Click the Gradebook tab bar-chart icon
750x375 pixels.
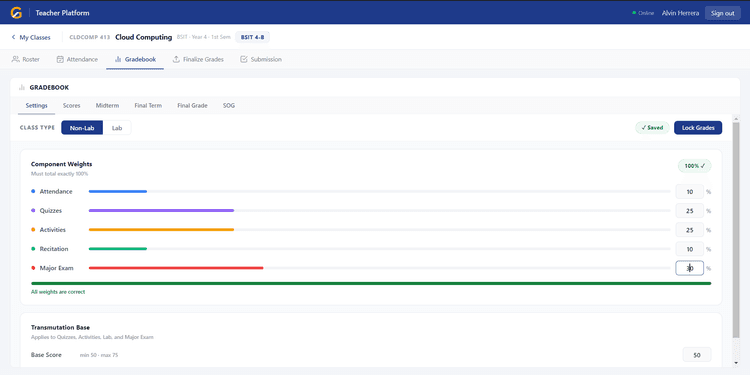pyautogui.click(x=118, y=59)
